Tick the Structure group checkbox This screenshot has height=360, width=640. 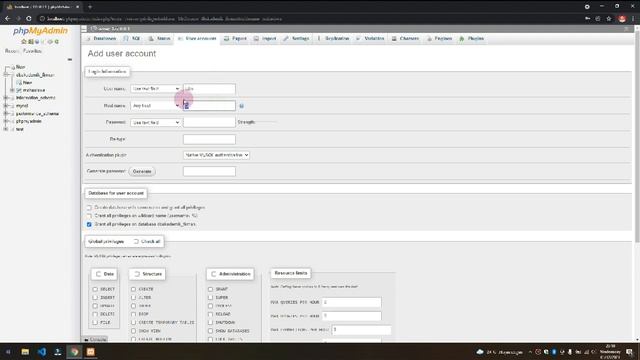[x=137, y=274]
